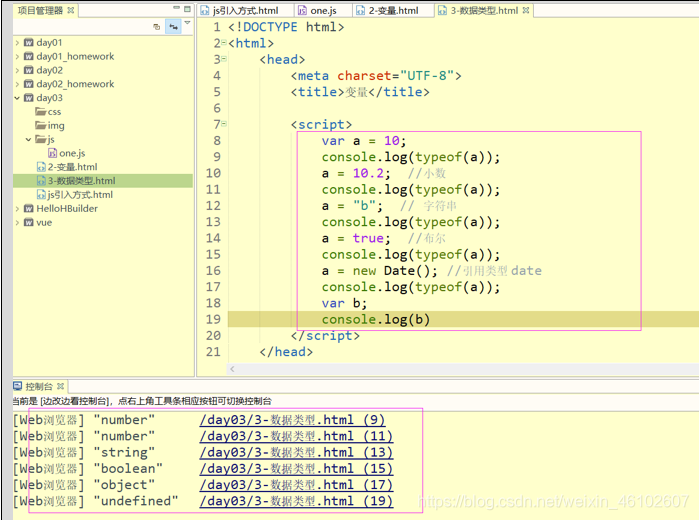
Task: Click the console "undefined" output text
Action: click(136, 501)
